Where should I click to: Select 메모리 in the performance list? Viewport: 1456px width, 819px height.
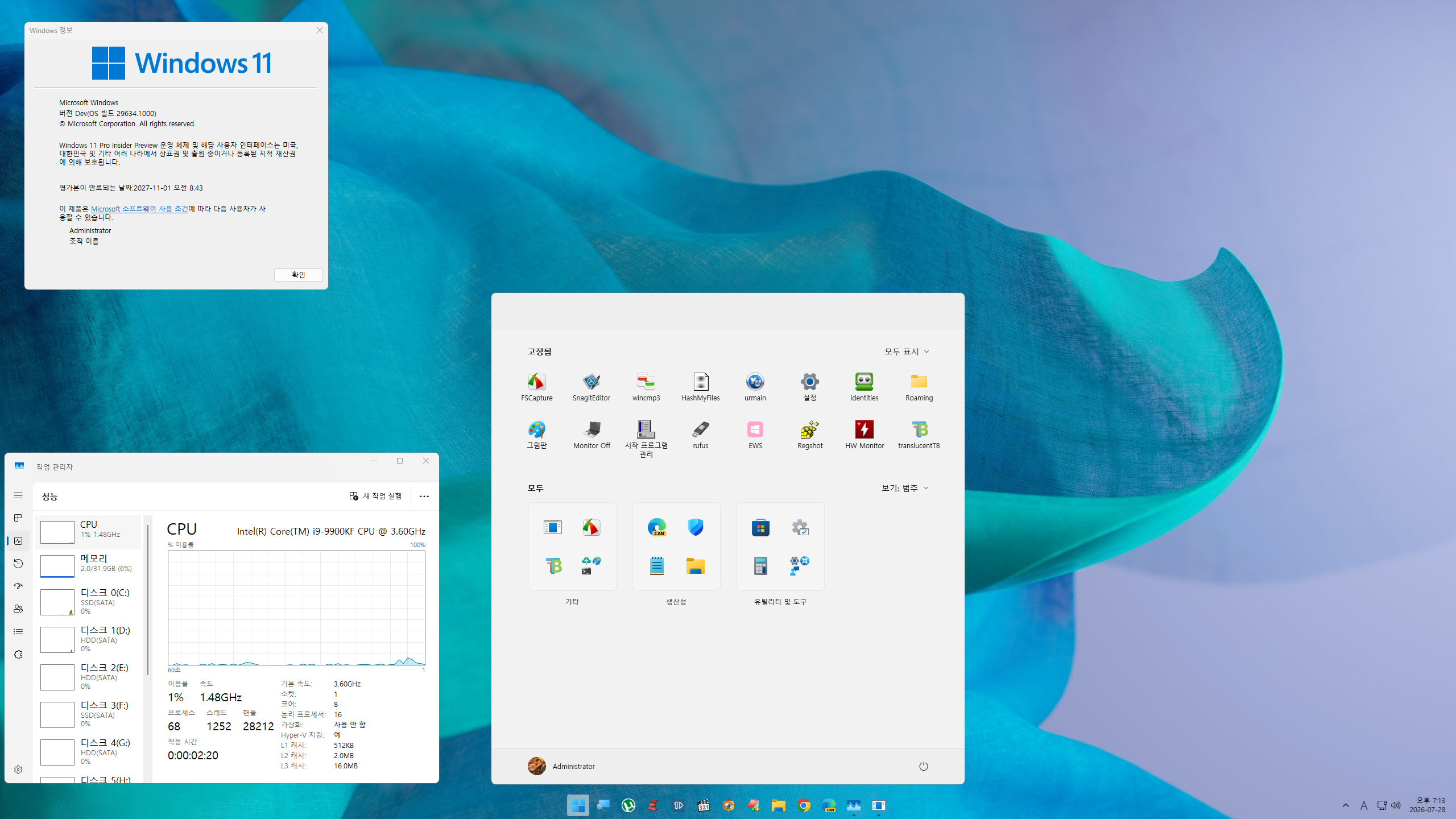tap(88, 566)
